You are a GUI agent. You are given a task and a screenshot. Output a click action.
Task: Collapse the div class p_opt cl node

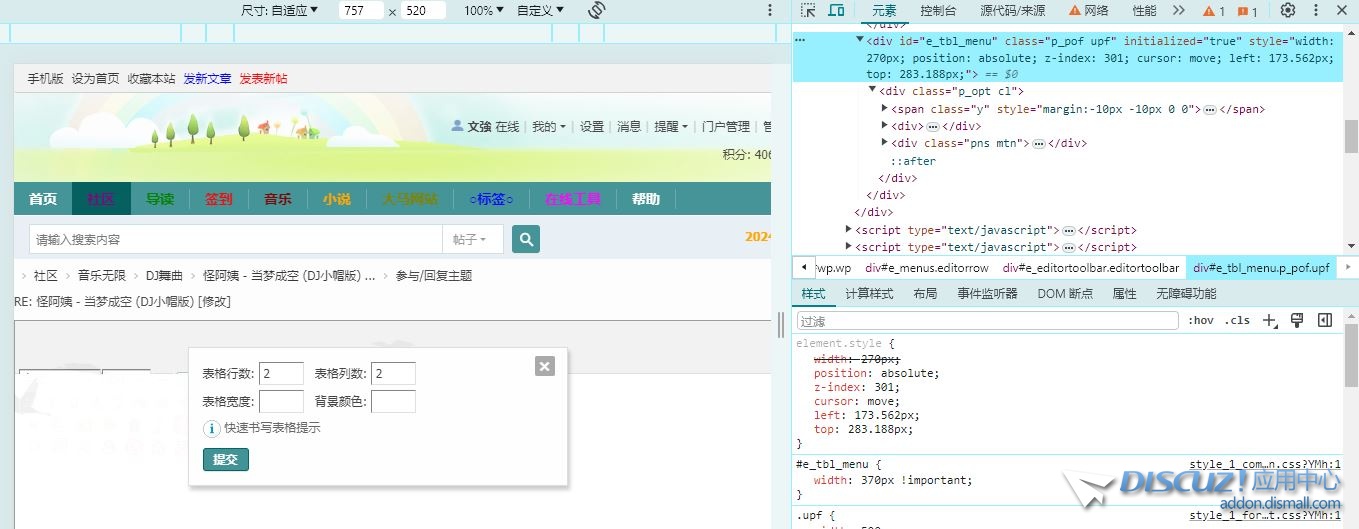(872, 91)
